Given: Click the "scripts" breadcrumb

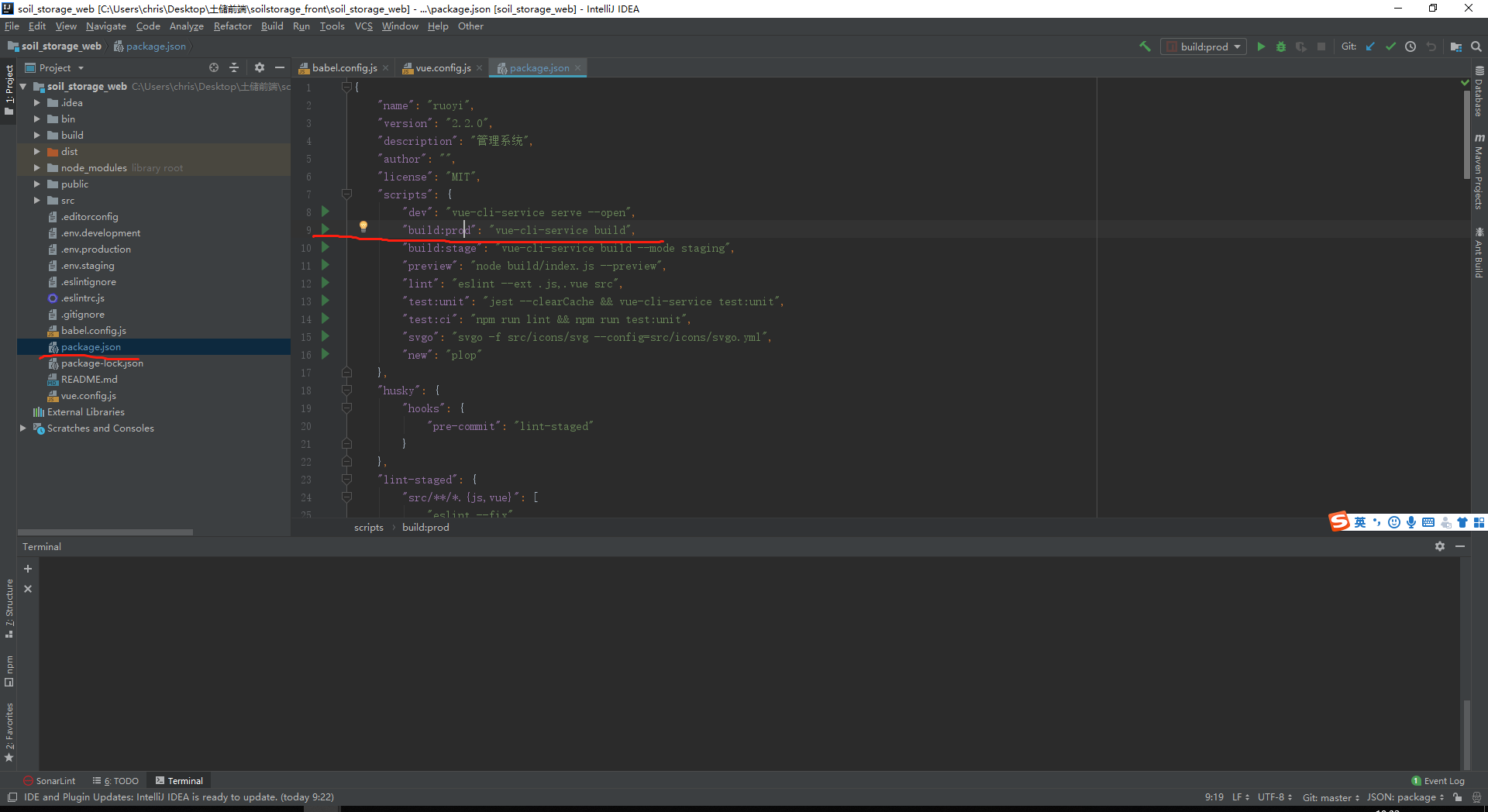Looking at the screenshot, I should (369, 528).
